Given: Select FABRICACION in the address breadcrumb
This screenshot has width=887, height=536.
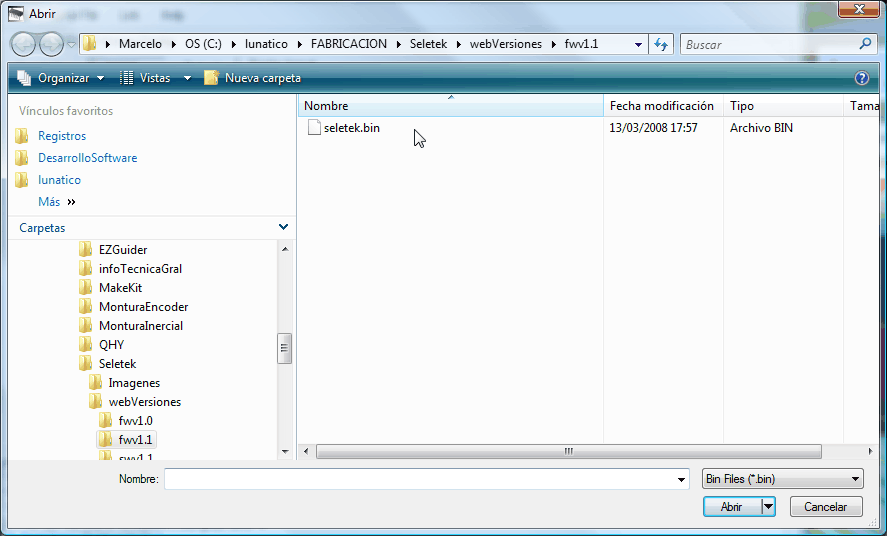Looking at the screenshot, I should click(348, 44).
